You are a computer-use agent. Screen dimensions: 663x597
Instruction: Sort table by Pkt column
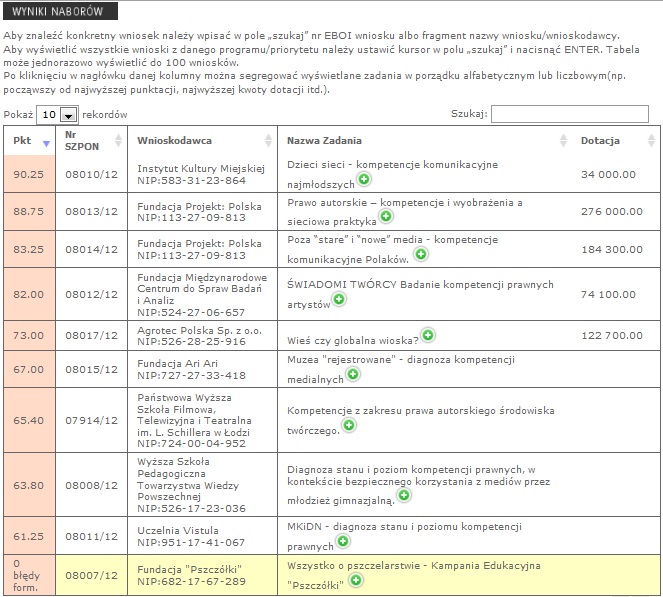pos(30,141)
